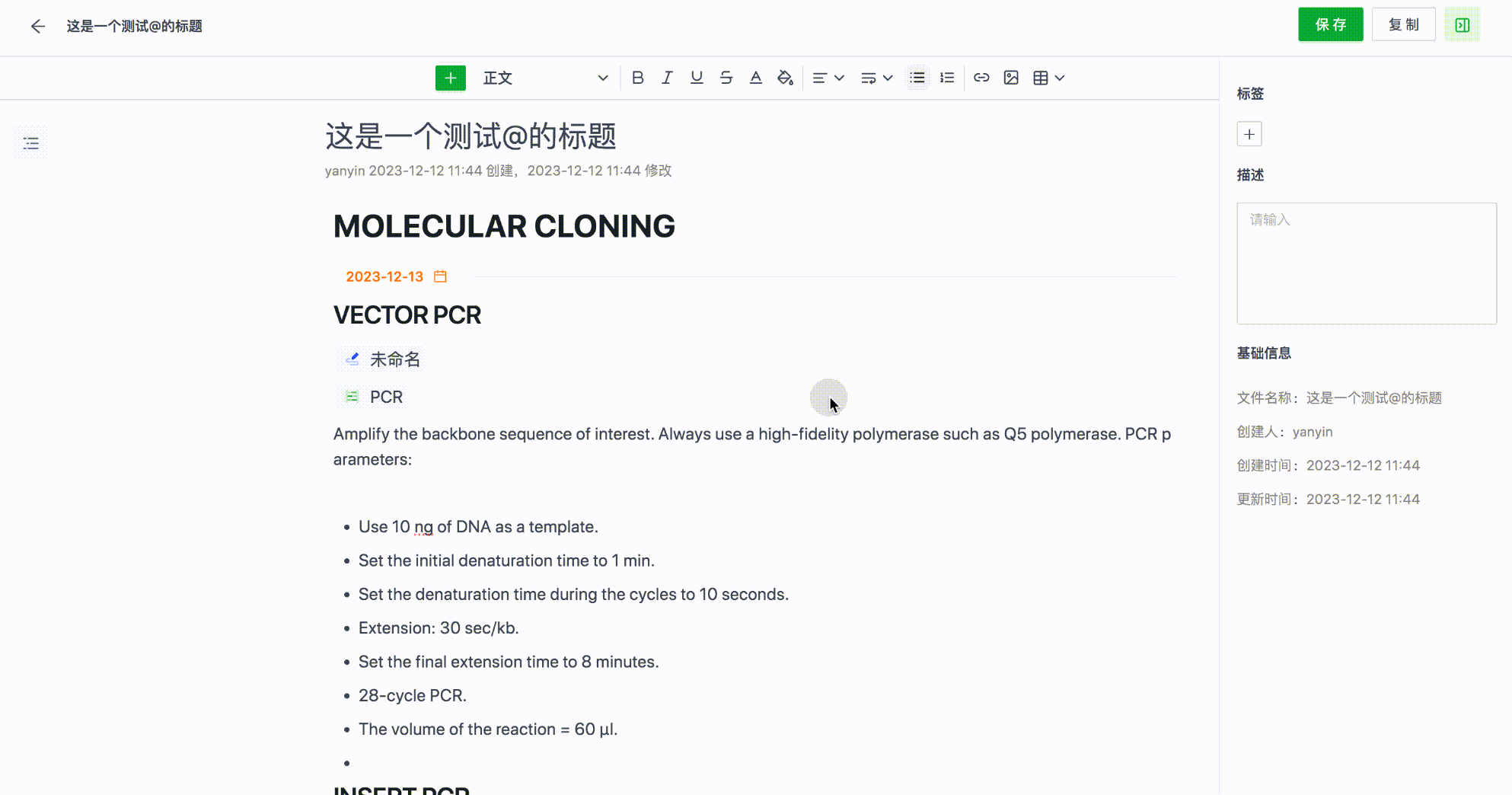Viewport: 1512px width, 795px height.
Task: Expand the table insert dropdown
Action: point(1048,78)
